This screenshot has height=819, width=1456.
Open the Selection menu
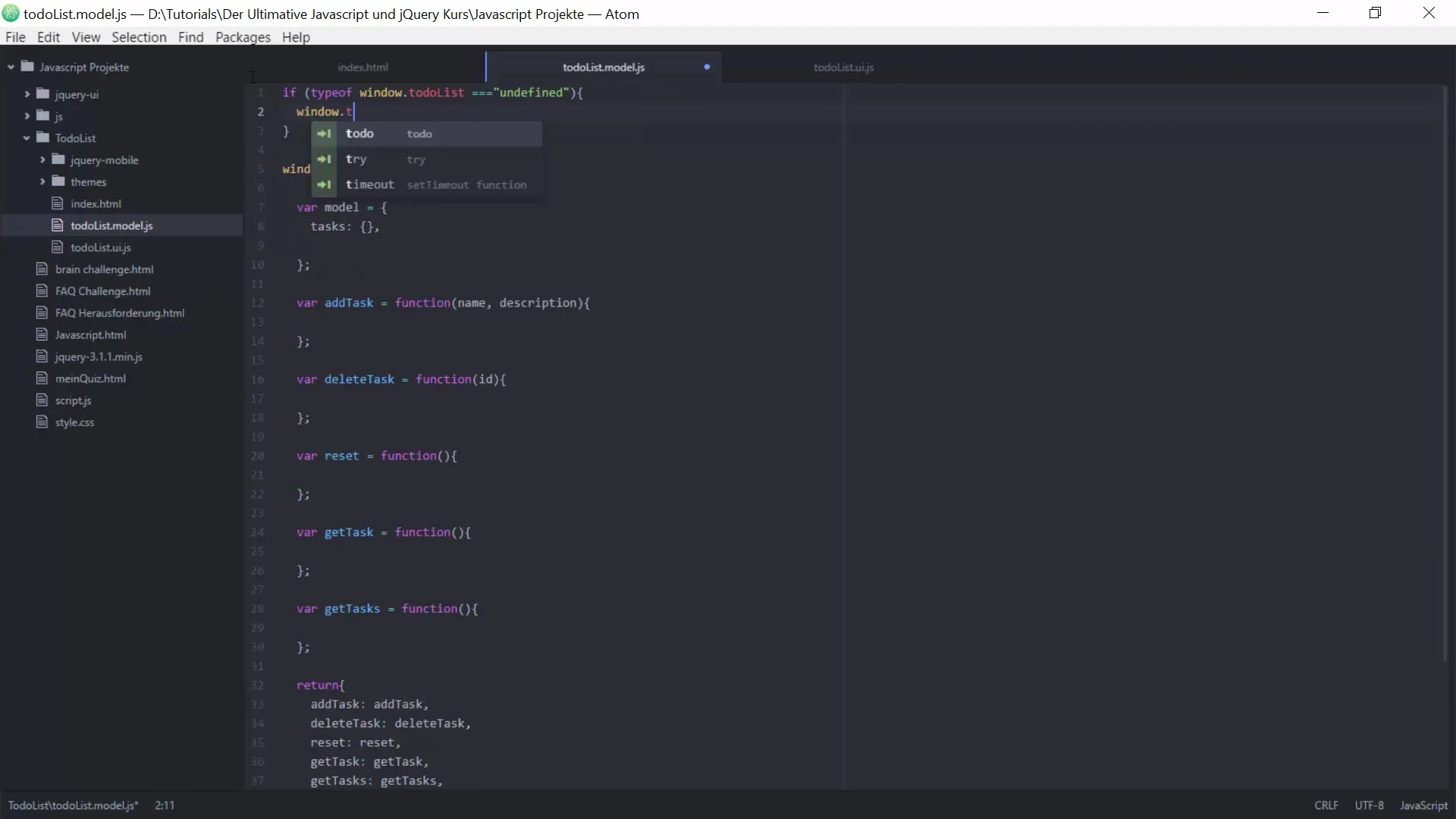[139, 37]
